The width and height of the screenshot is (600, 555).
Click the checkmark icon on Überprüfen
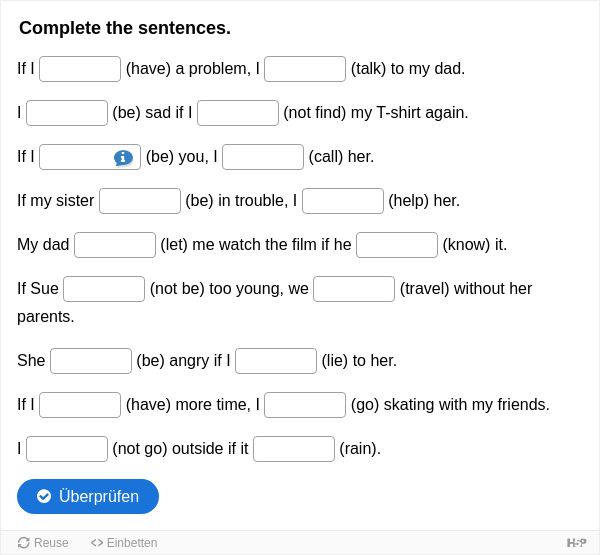click(x=44, y=496)
